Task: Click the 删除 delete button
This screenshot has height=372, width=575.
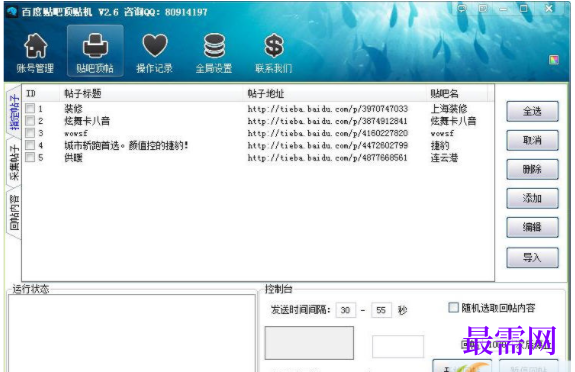Action: 532,169
